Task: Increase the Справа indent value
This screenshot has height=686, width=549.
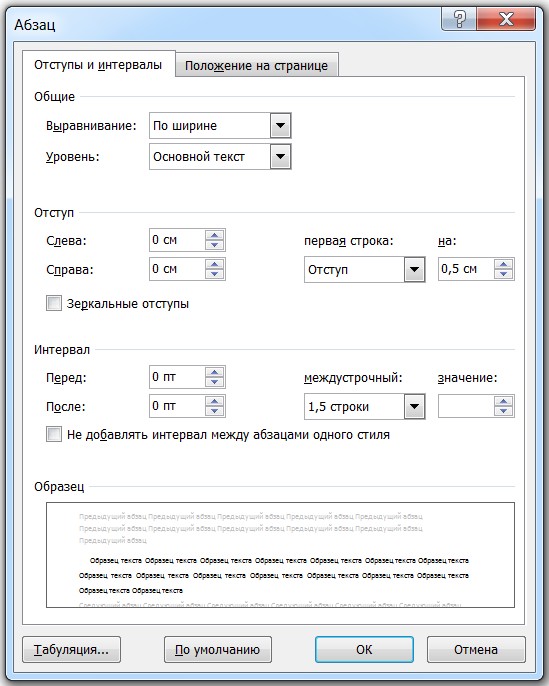Action: (x=214, y=264)
